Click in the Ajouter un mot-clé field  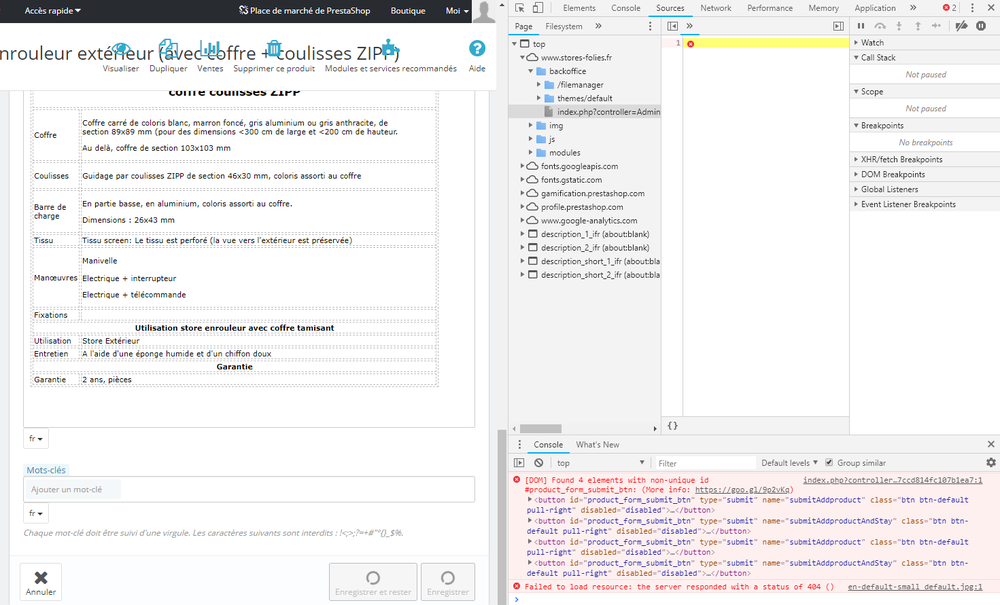click(x=249, y=490)
